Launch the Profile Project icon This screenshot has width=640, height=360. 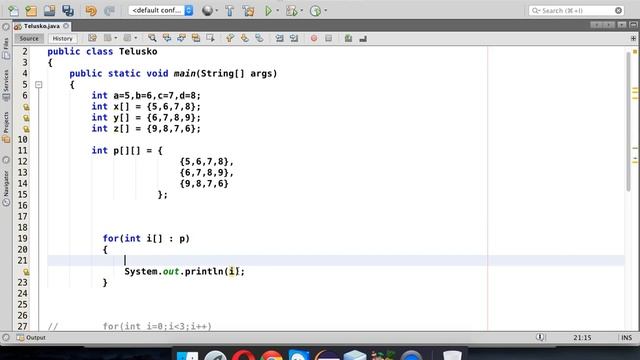315,11
